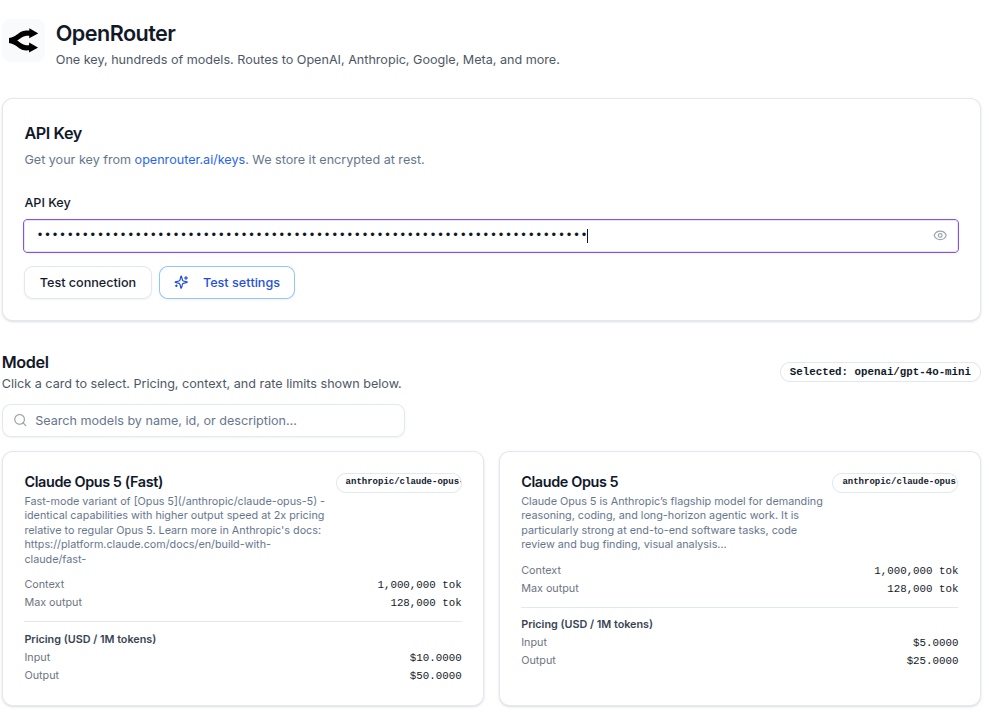The width and height of the screenshot is (989, 713).
Task: Click the $50.0000 output price value
Action: pos(435,676)
